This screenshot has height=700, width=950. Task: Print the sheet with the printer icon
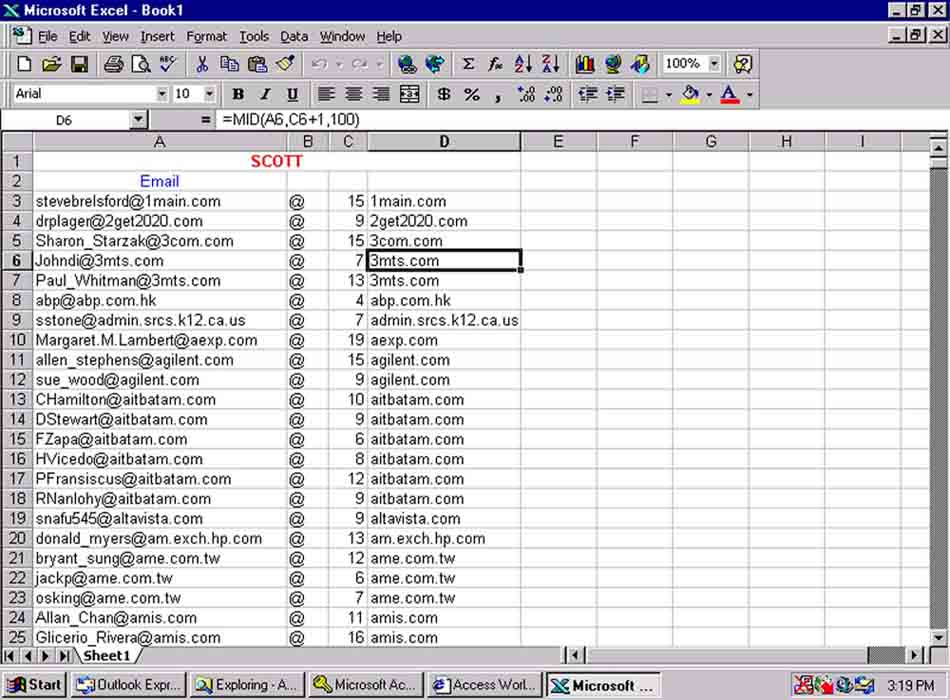click(x=113, y=64)
